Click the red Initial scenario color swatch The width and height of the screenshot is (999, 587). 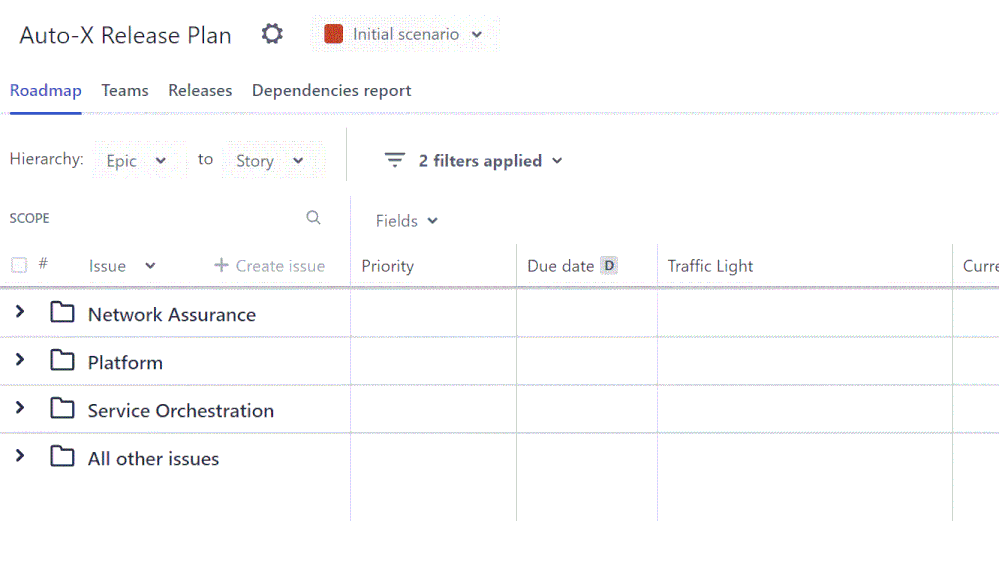pyautogui.click(x=334, y=34)
